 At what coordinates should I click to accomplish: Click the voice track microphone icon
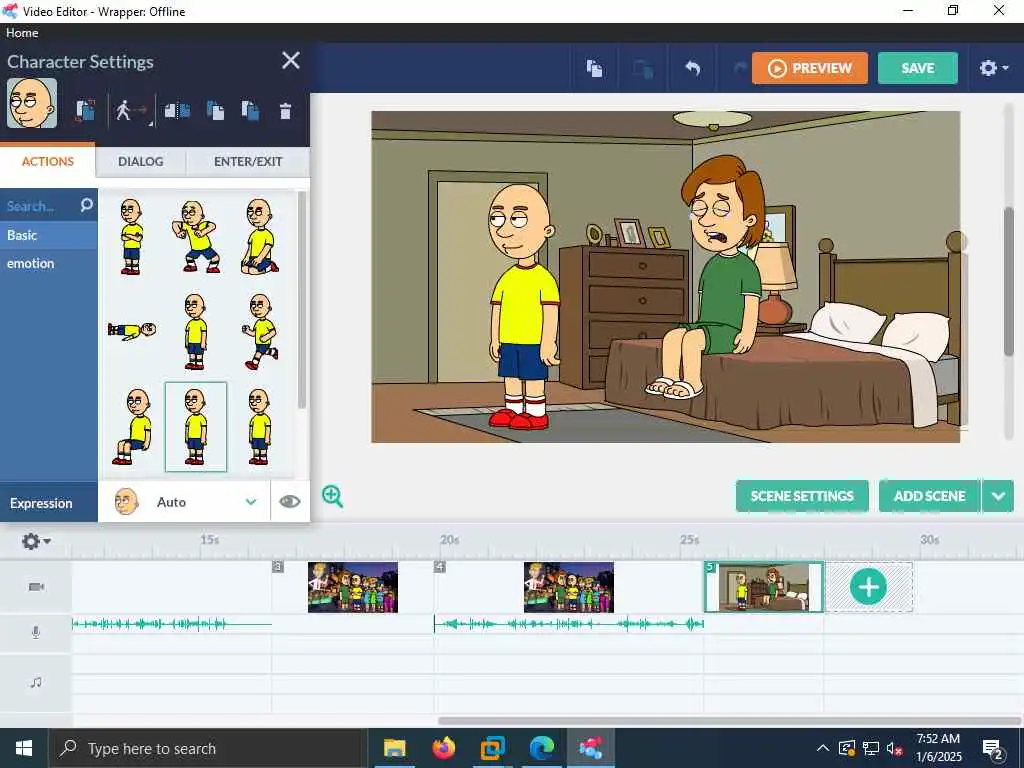[x=36, y=632]
